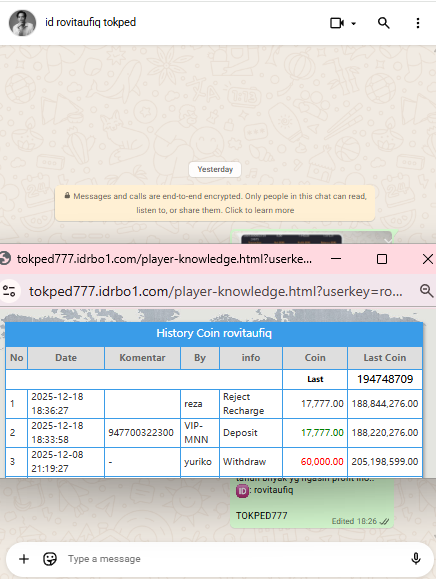Click date cell 2025-12-18 18:33:58
The height and width of the screenshot is (579, 436).
click(x=66, y=433)
